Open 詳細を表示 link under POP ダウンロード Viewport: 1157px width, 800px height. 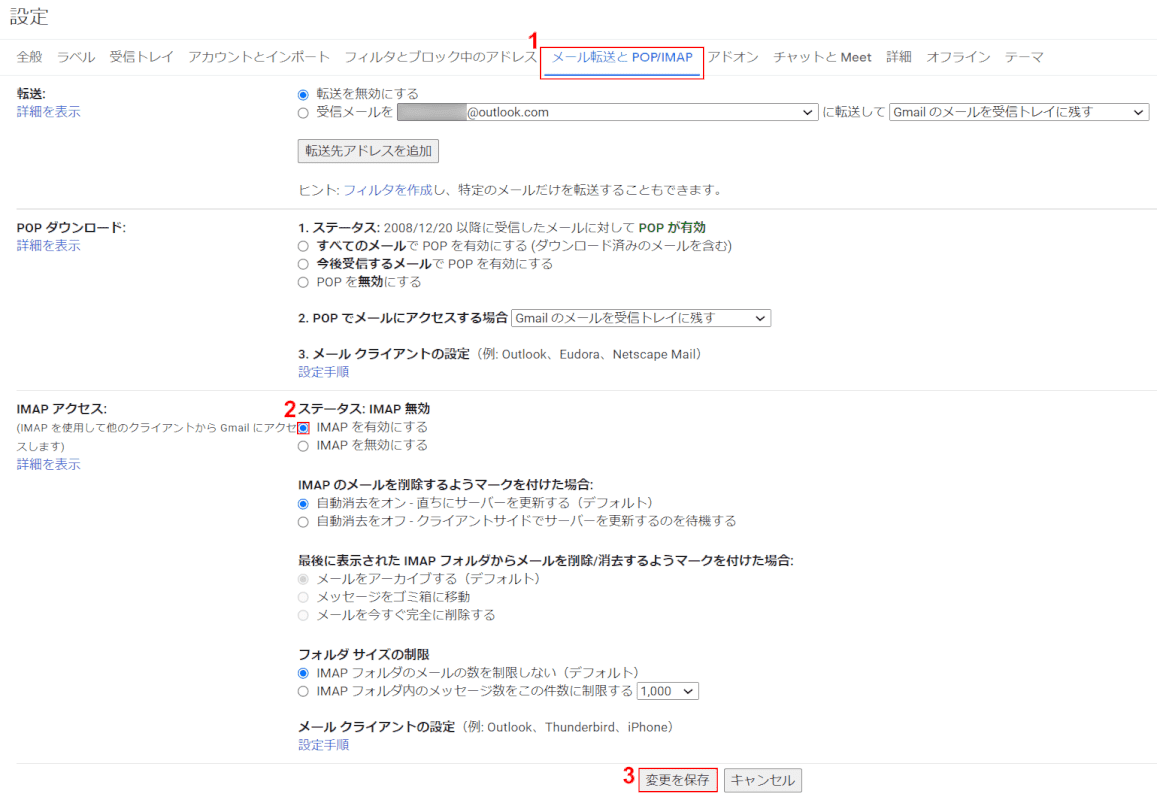pyautogui.click(x=49, y=245)
